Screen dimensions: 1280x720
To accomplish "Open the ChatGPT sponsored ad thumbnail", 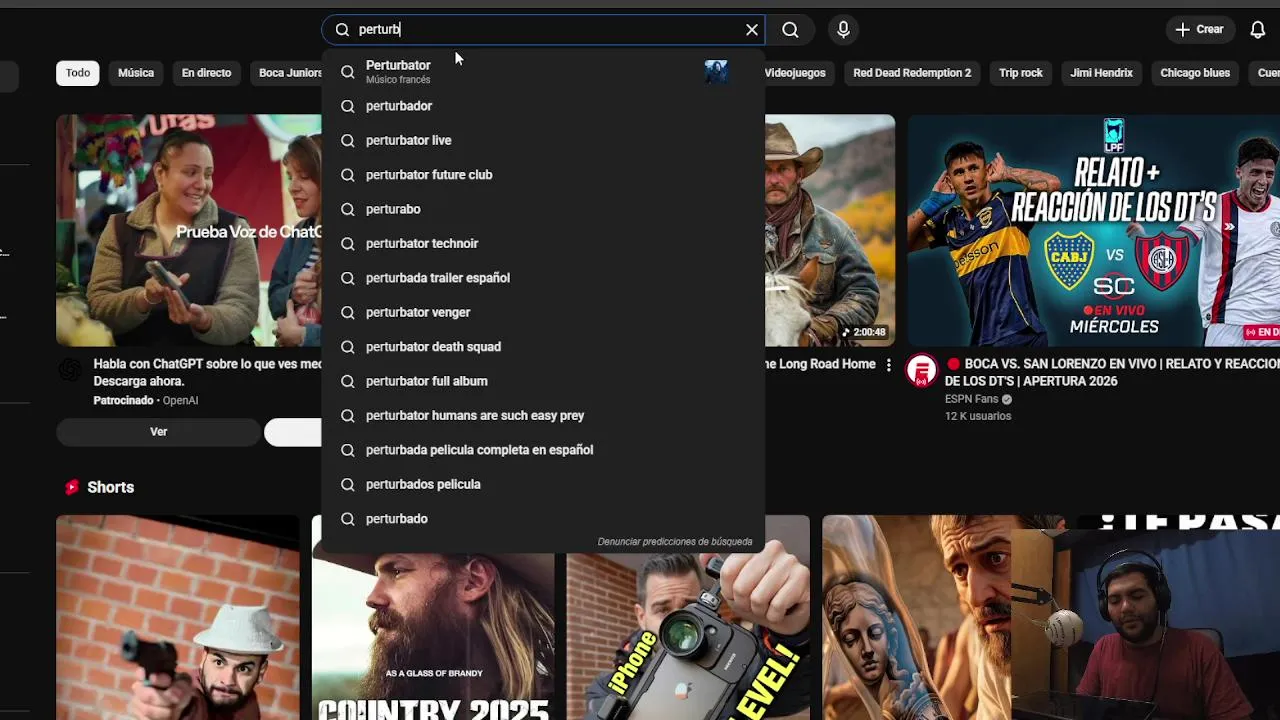I will tap(189, 230).
